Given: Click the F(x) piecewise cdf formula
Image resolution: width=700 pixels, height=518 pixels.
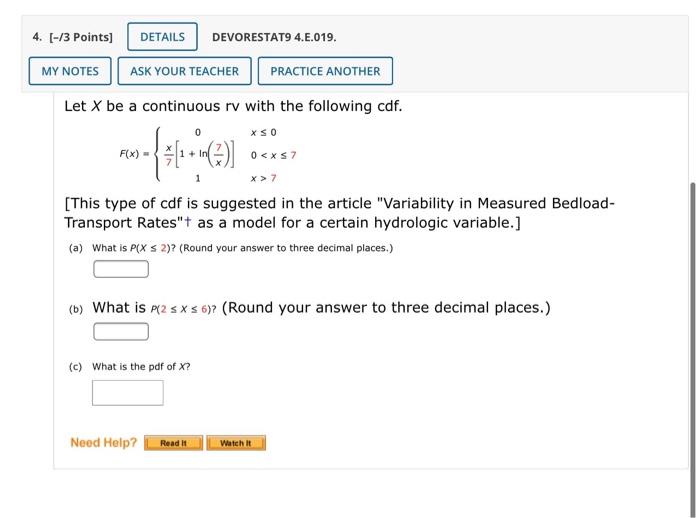Looking at the screenshot, I should point(208,155).
